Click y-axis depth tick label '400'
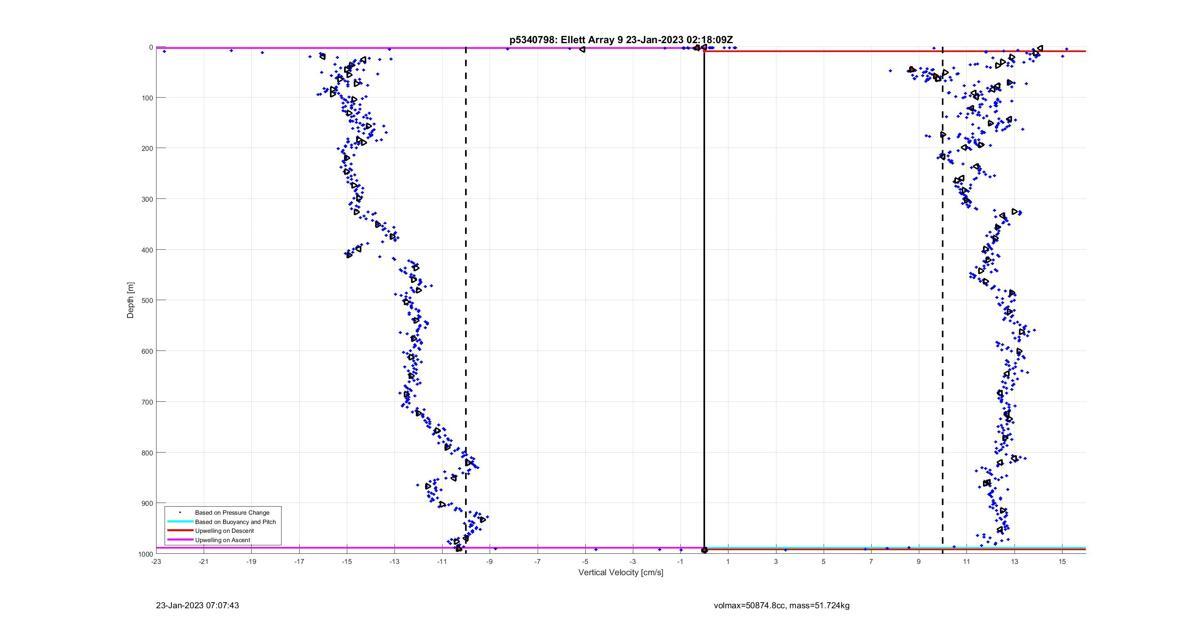 tap(146, 250)
